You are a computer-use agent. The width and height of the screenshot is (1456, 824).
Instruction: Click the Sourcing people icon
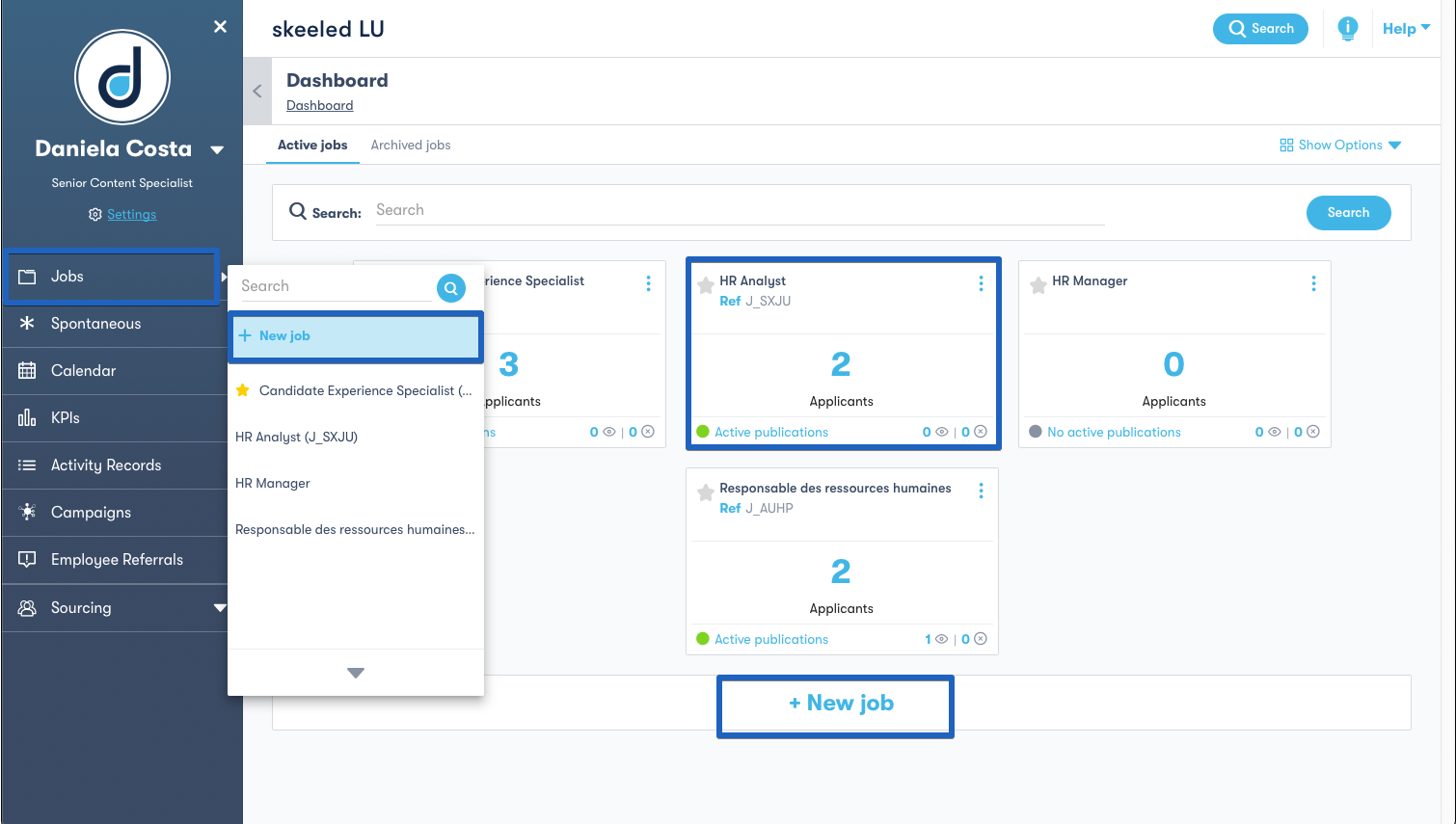(x=27, y=608)
